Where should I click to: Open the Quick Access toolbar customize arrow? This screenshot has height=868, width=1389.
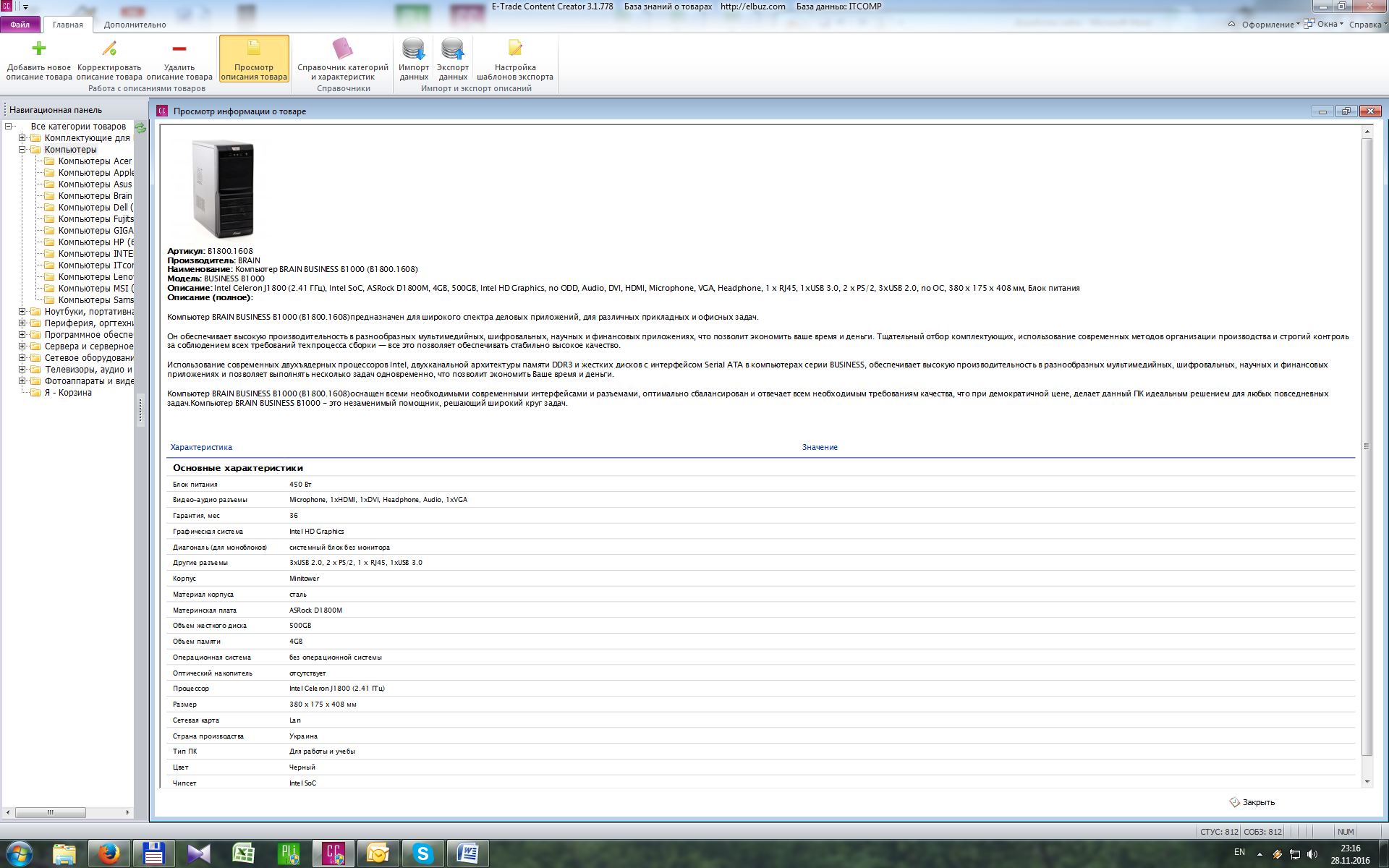click(25, 7)
